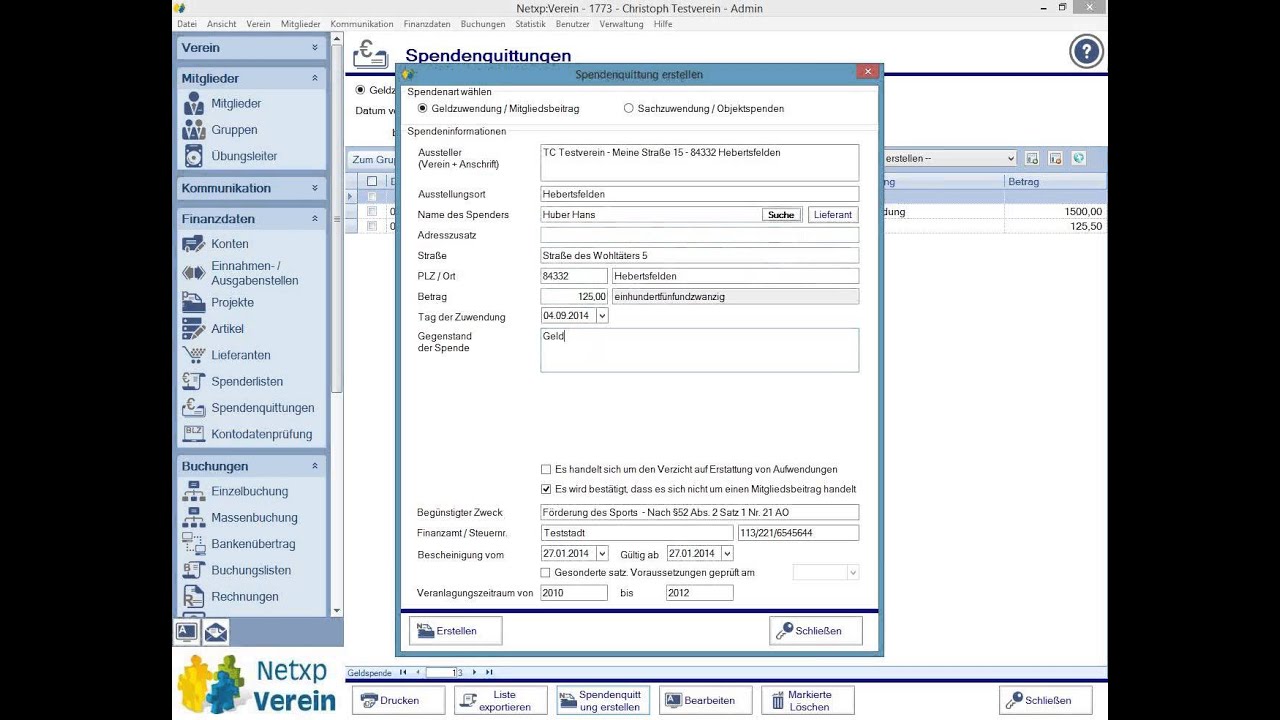Open Konten in Finanzdaten section
Screen dimensions: 1280x720
194,244
